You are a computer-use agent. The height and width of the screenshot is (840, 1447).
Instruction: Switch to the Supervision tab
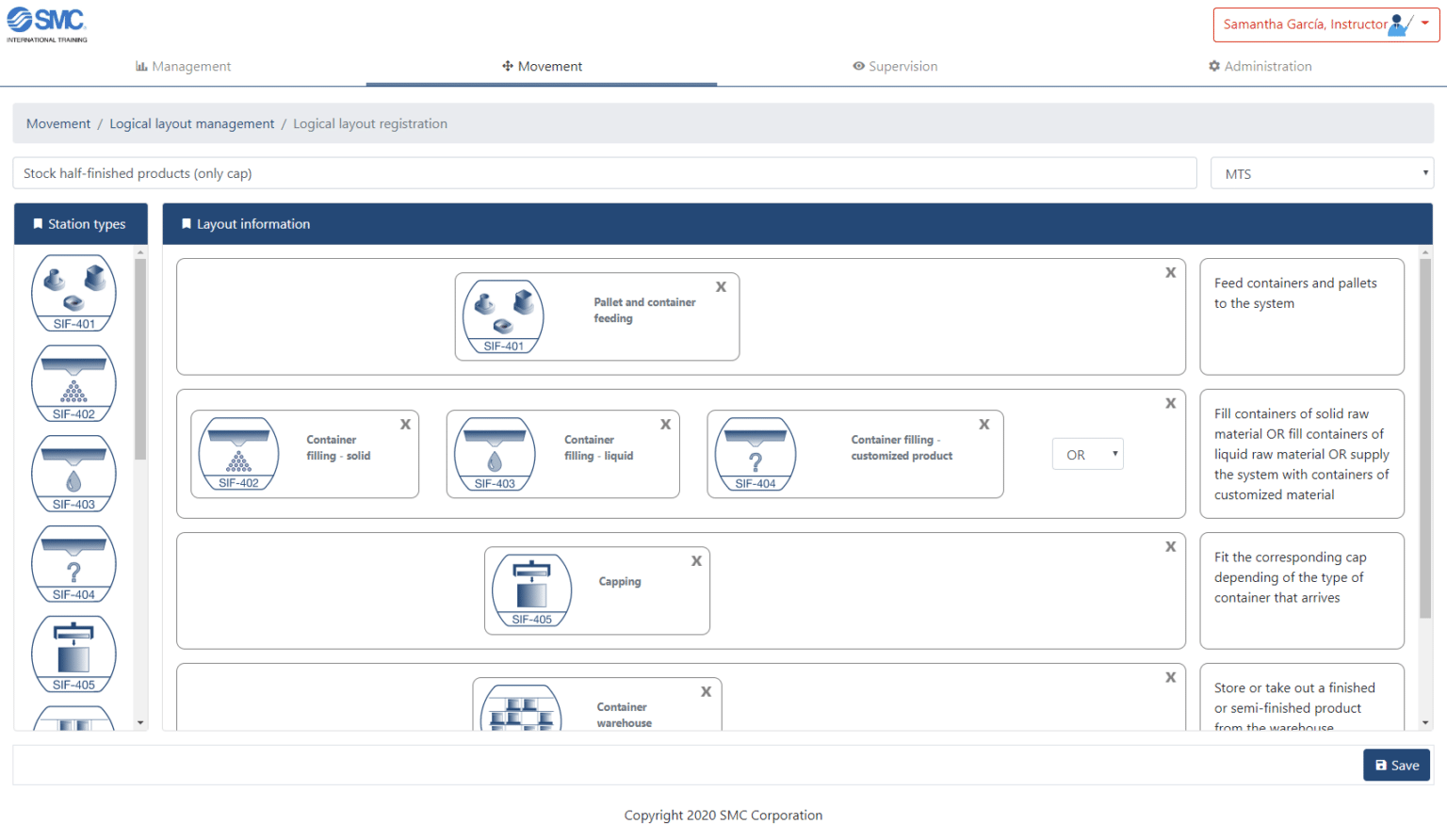(x=894, y=66)
